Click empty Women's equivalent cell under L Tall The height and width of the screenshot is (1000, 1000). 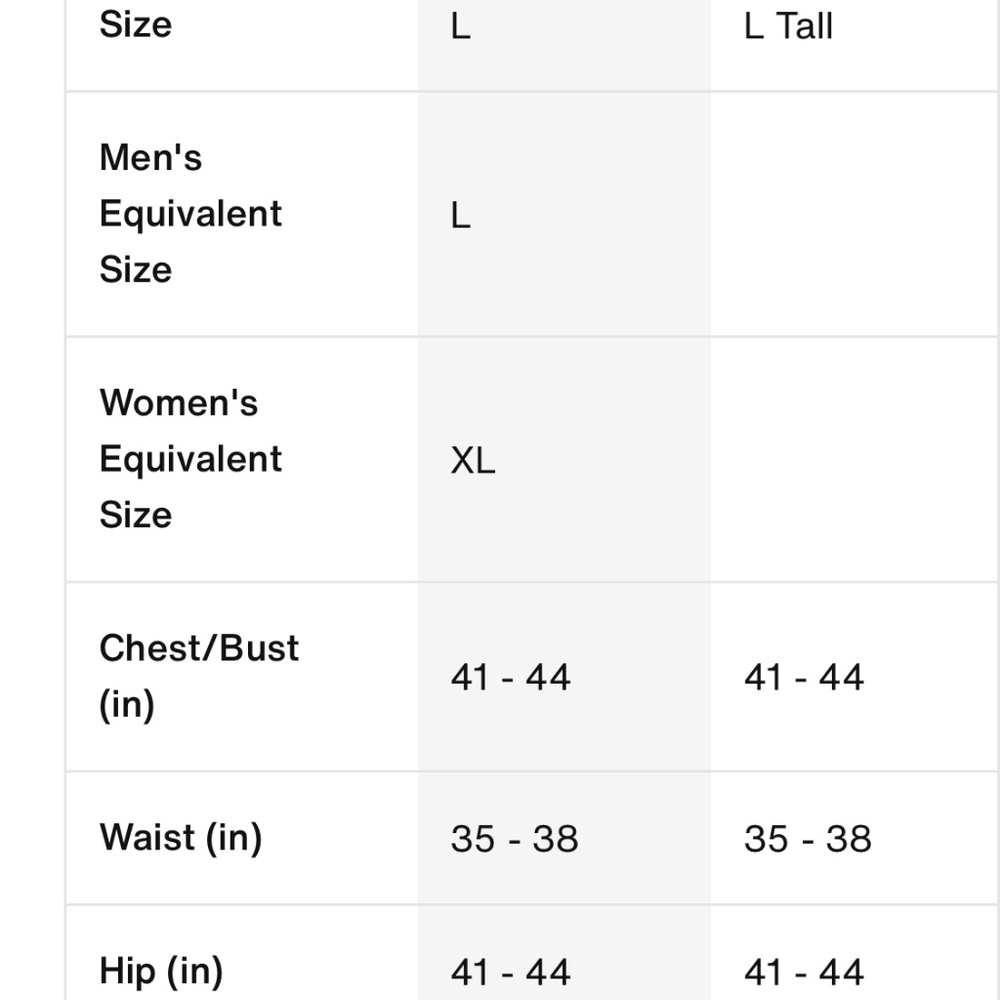click(x=853, y=461)
